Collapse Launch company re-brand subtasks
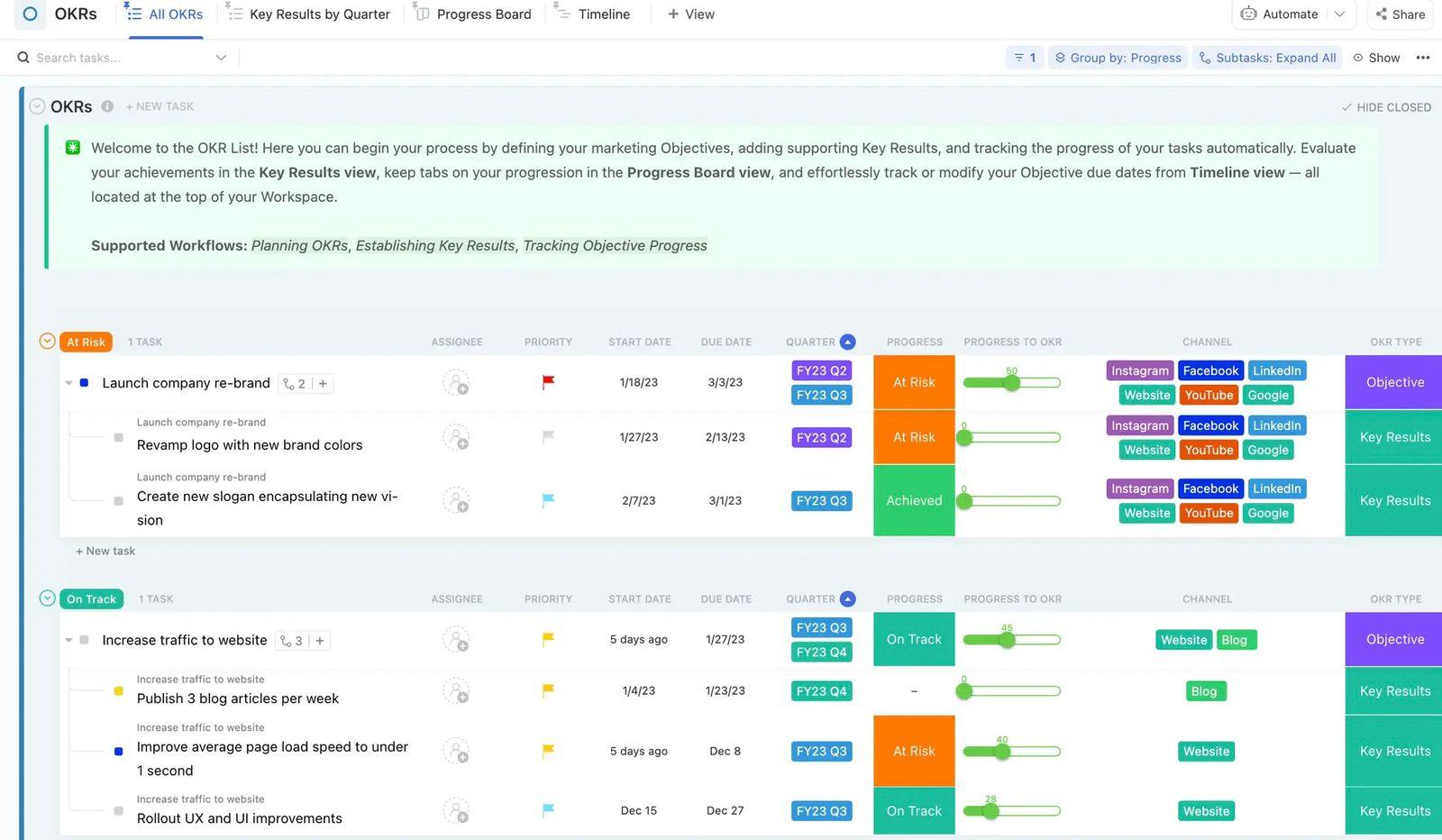 (68, 383)
